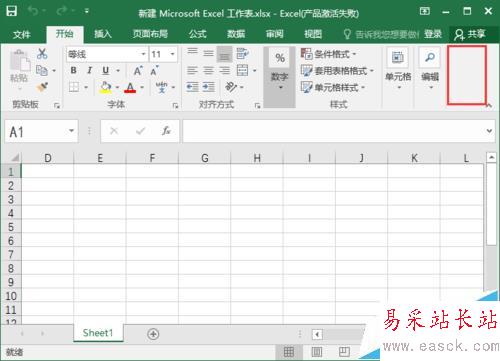Apply yellow fill color bucket

pos(106,87)
